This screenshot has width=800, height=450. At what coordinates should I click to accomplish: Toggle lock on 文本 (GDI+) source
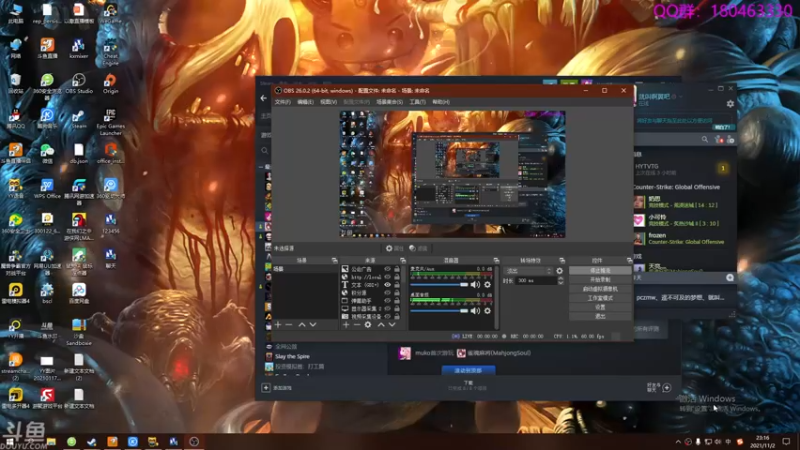(396, 285)
